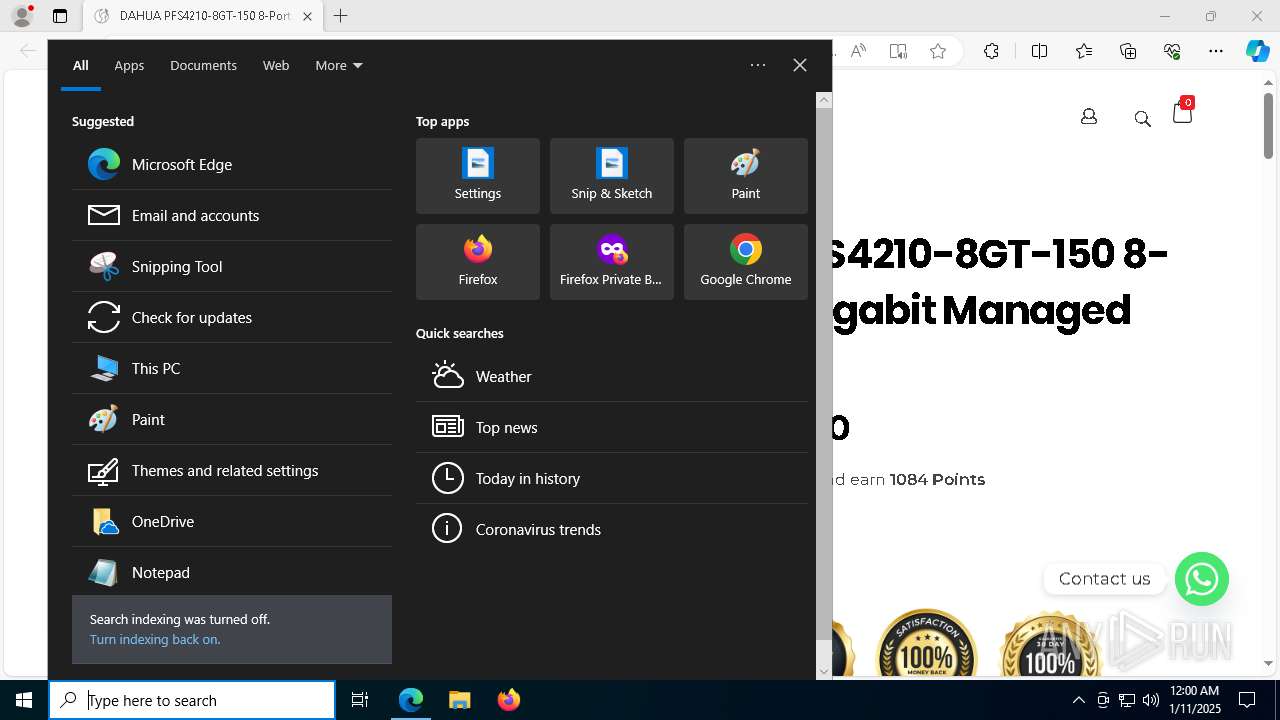The image size is (1280, 720).
Task: Add page to favorites star
Action: coord(938,51)
